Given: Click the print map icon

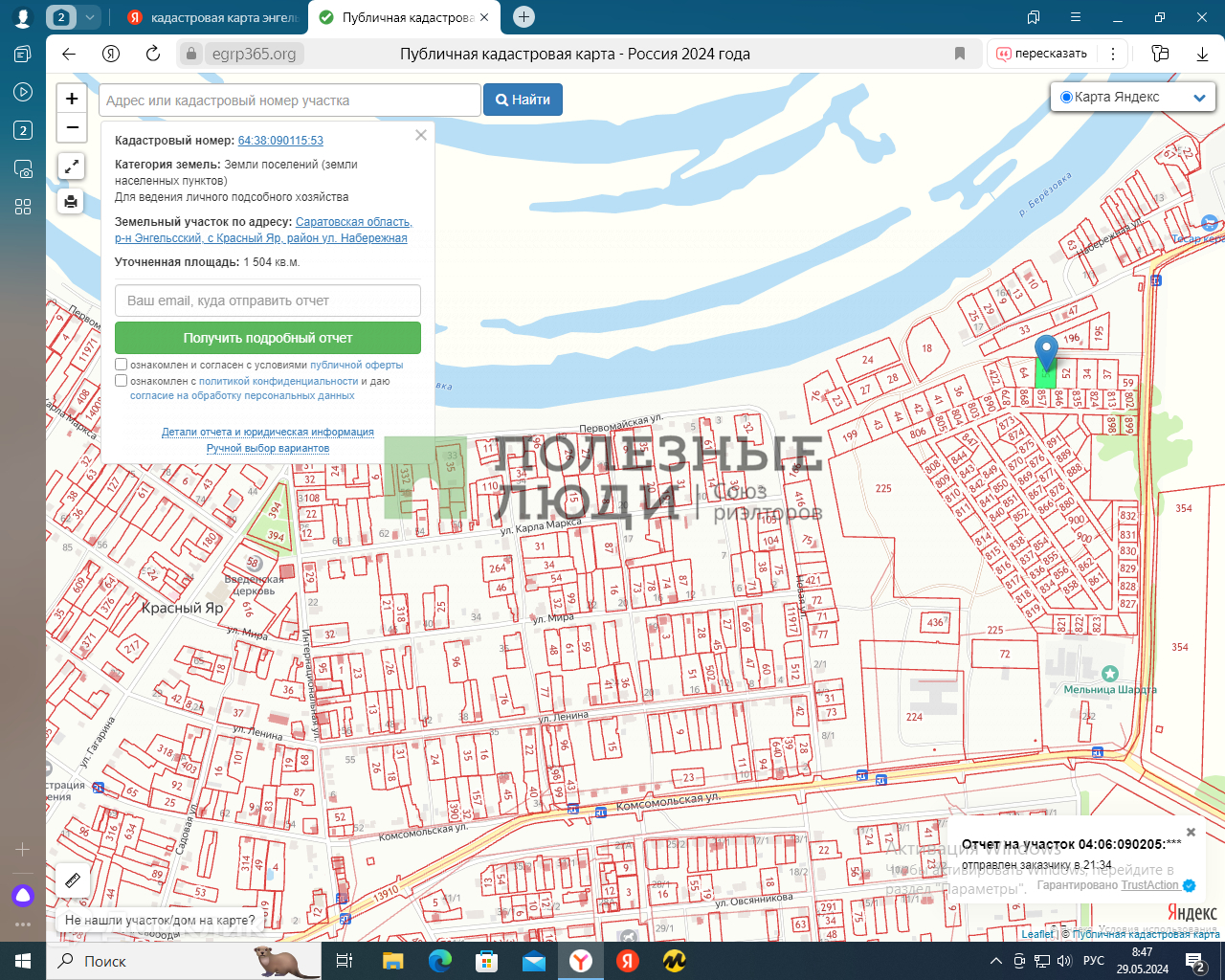Looking at the screenshot, I should coord(71,202).
